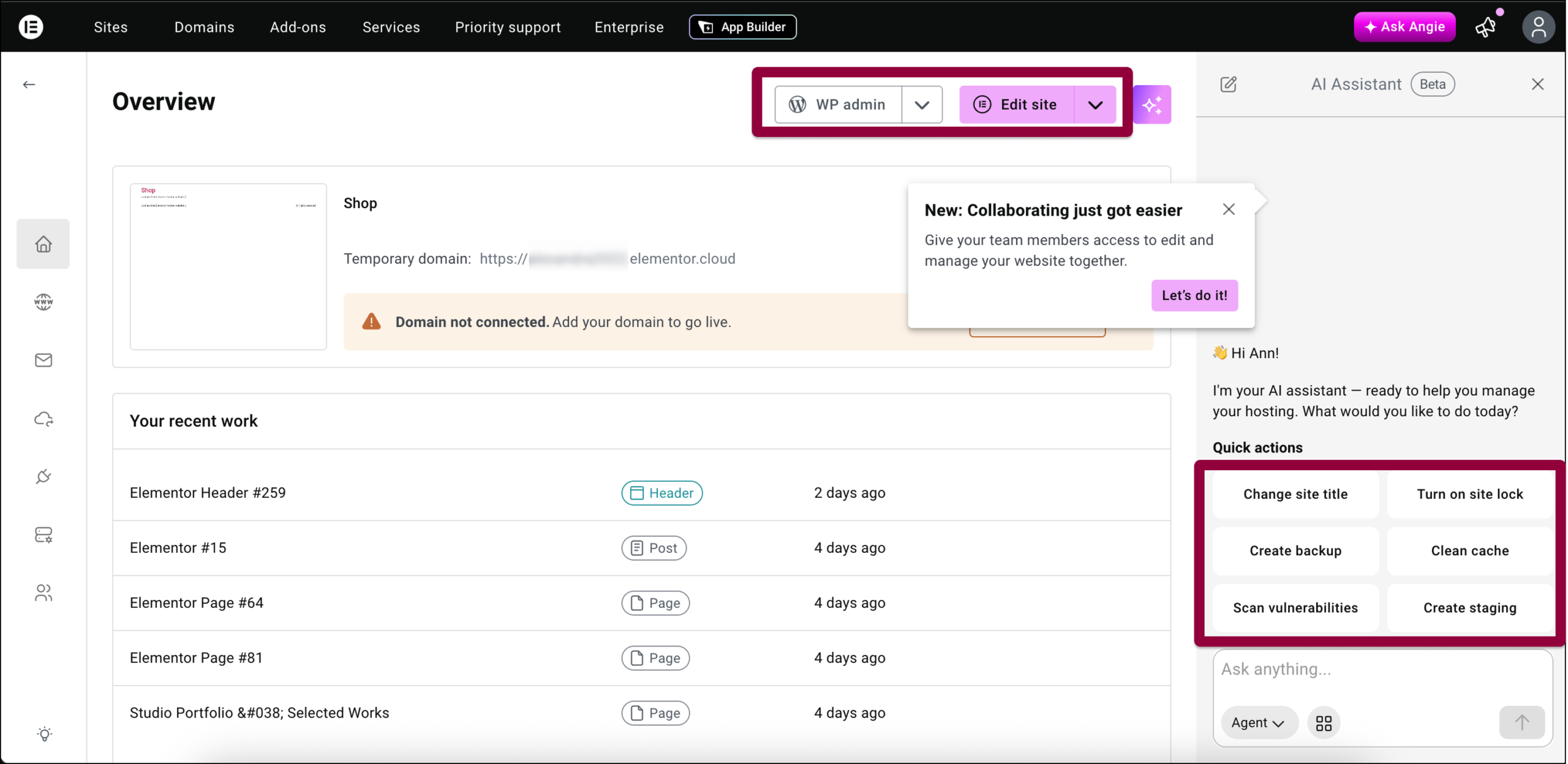Click Page badge for Elementor Page #64
This screenshot has width=1568, height=764.
click(655, 603)
